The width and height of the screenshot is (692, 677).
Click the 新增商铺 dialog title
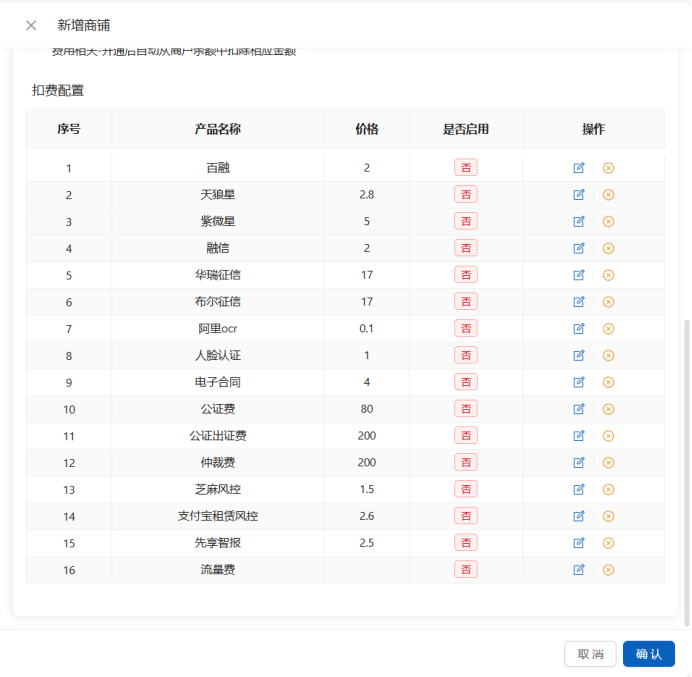84,26
